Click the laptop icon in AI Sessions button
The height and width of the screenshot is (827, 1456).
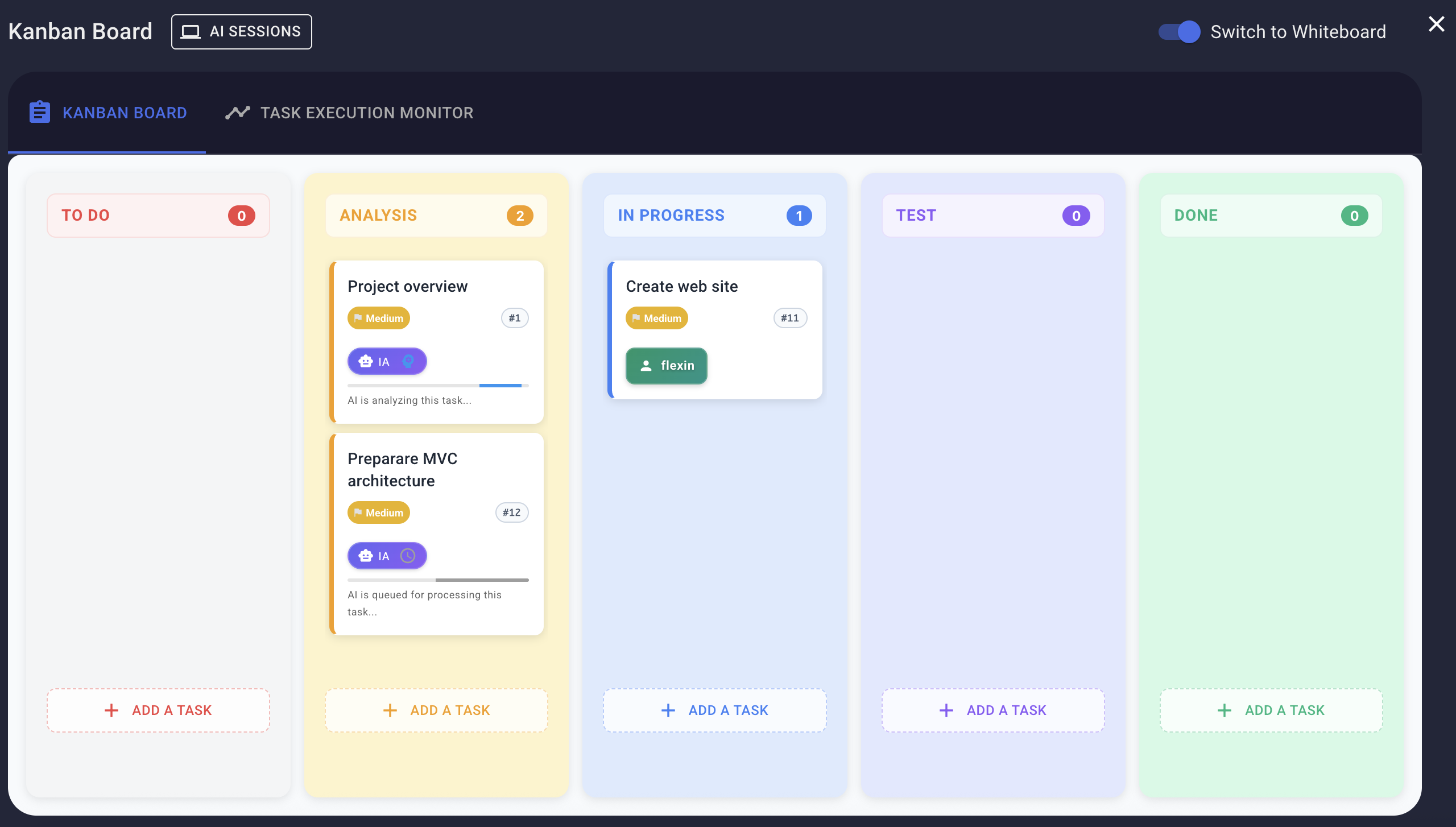tap(191, 32)
